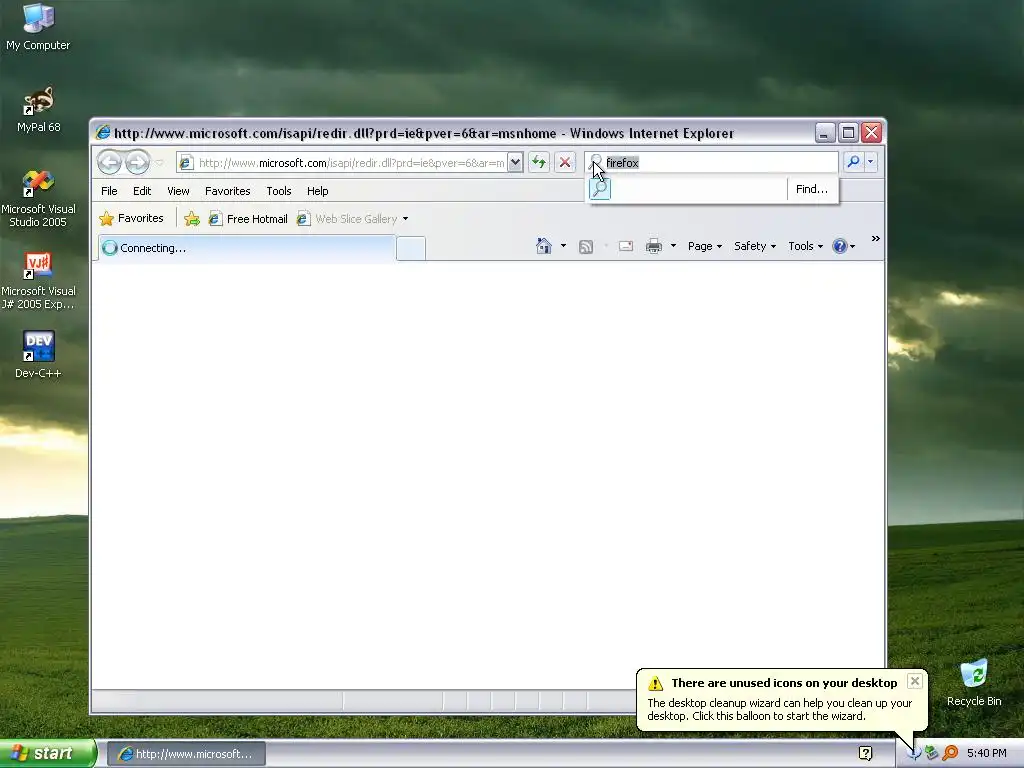Expand the Help icon dropdown arrow
Screen dimensions: 1024x768
pyautogui.click(x=852, y=246)
